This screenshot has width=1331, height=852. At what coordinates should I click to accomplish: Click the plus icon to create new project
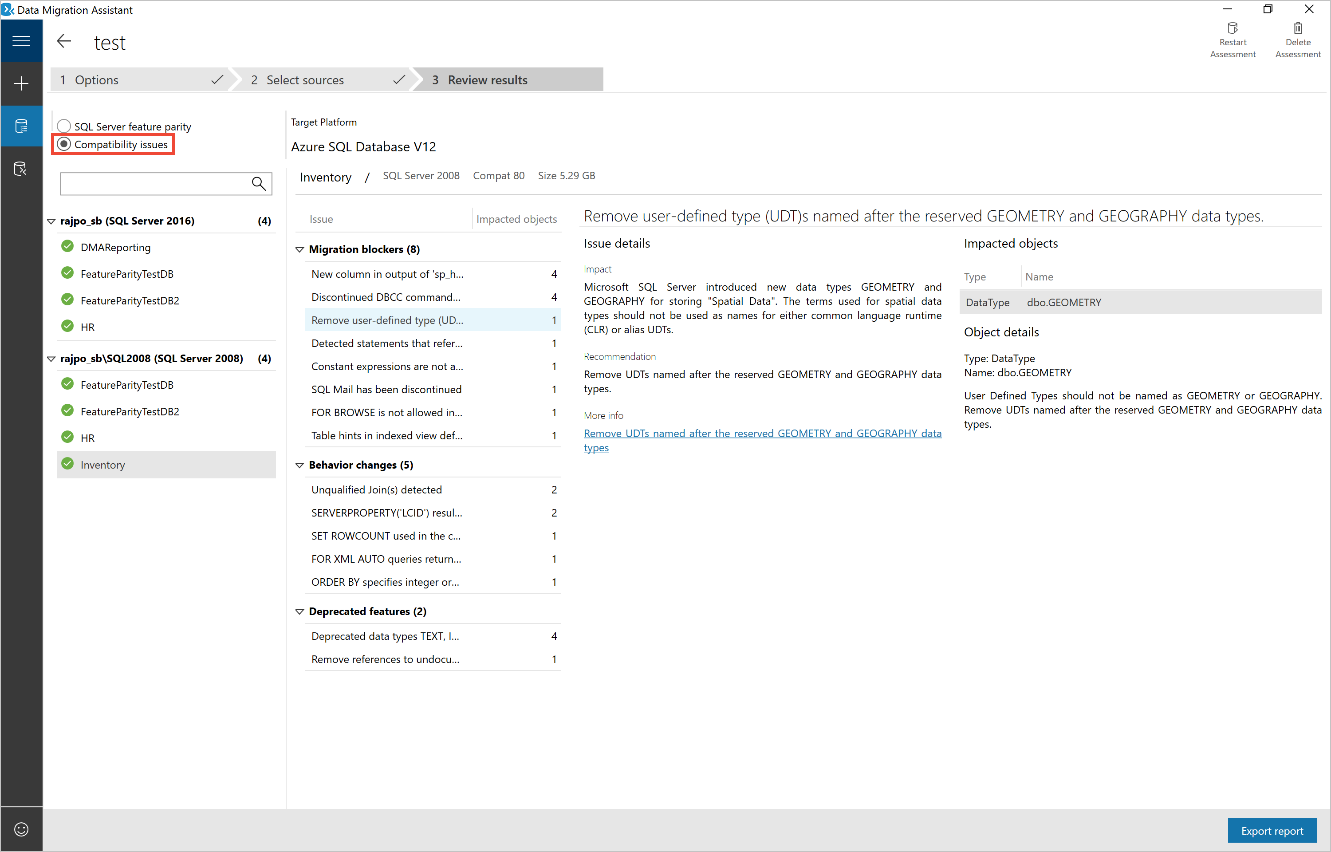(21, 84)
